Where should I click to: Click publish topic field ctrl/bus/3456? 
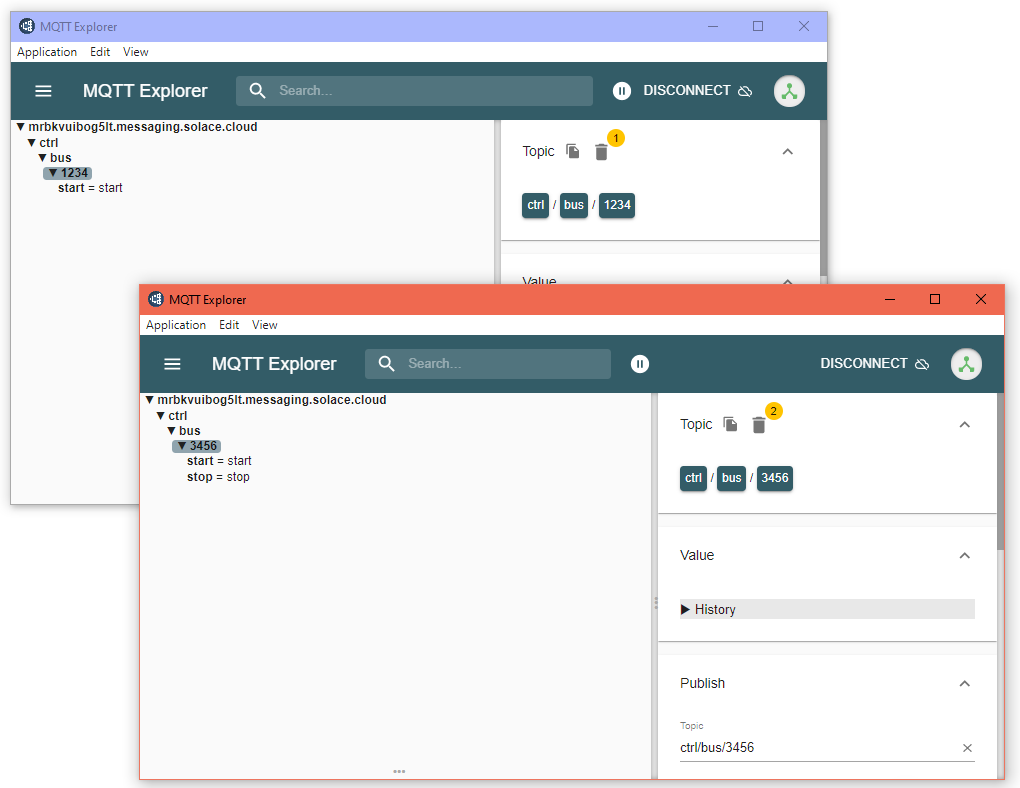[818, 748]
